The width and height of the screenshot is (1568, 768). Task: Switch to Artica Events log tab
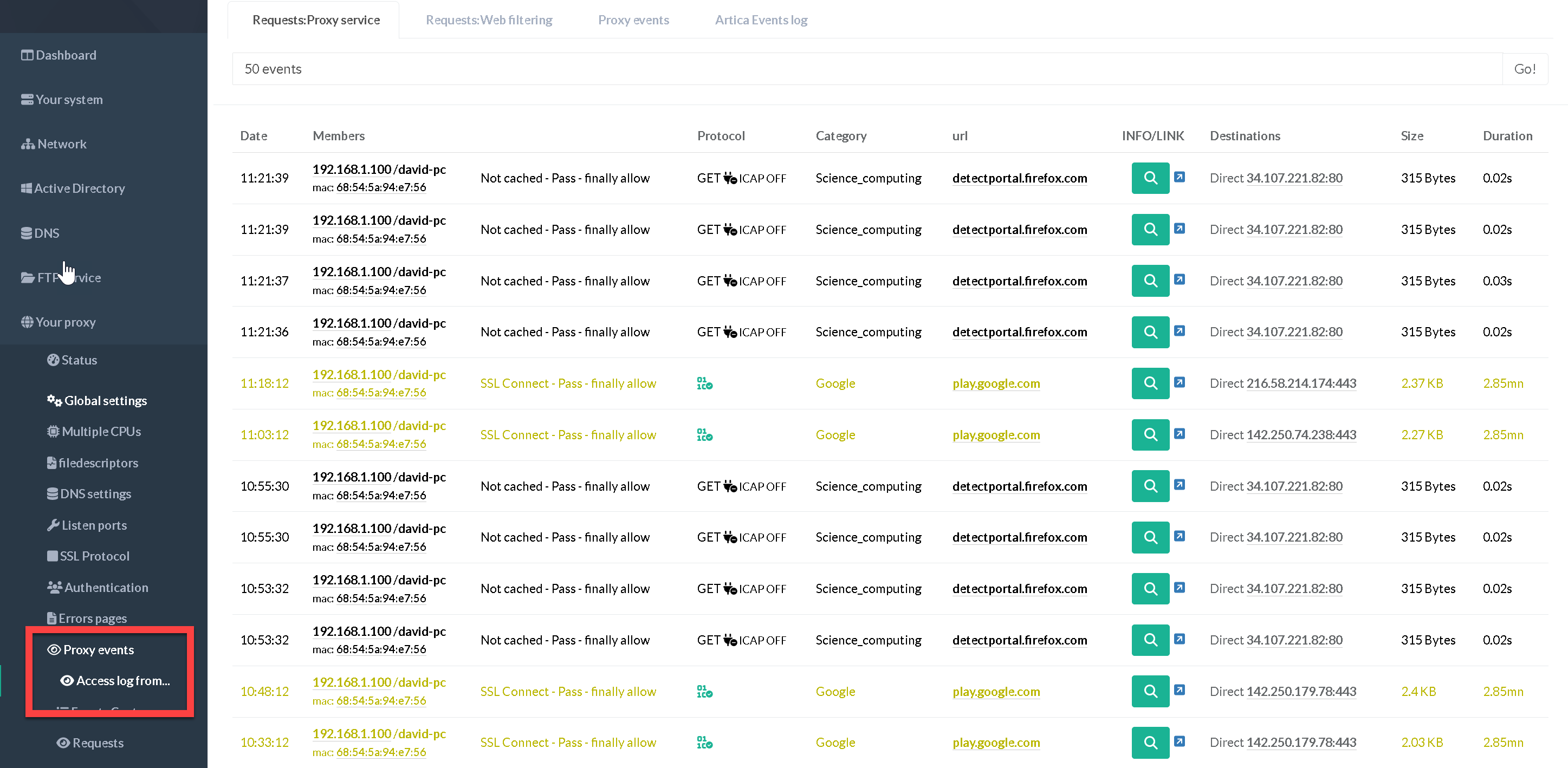(x=760, y=20)
